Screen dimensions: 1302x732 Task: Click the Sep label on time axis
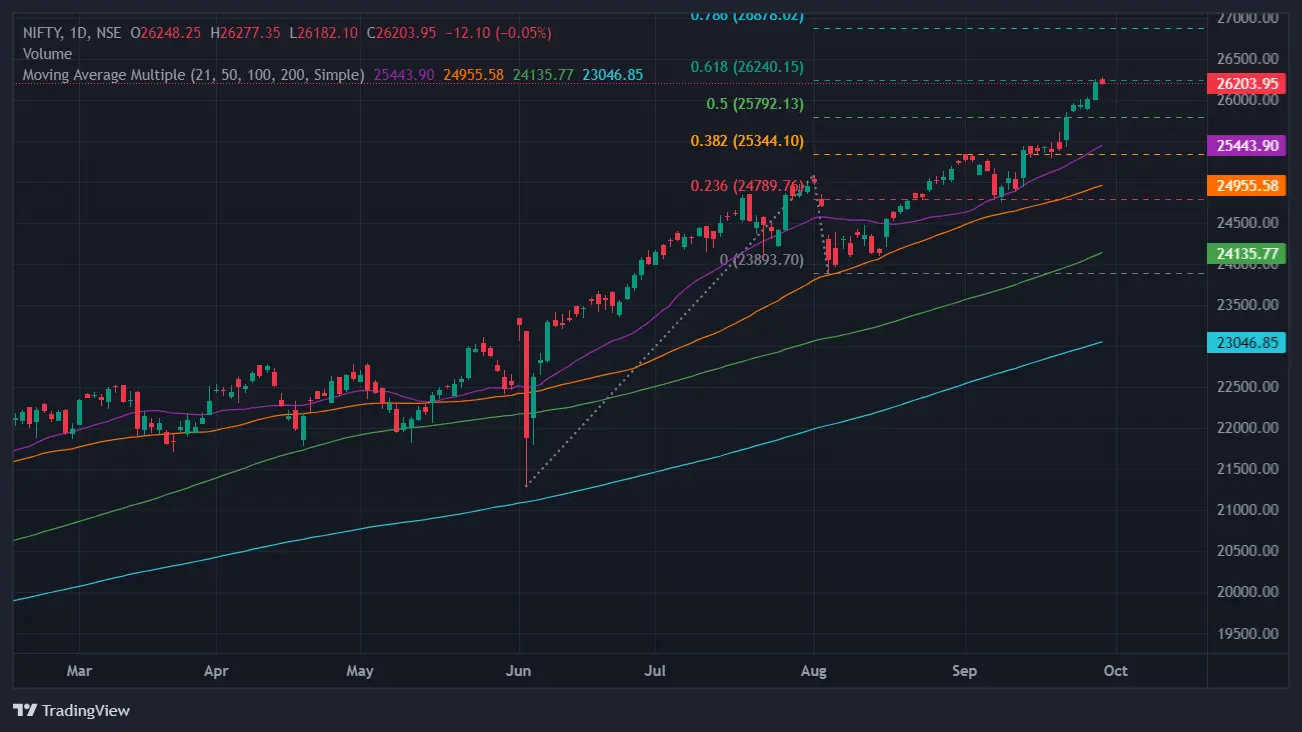(964, 671)
